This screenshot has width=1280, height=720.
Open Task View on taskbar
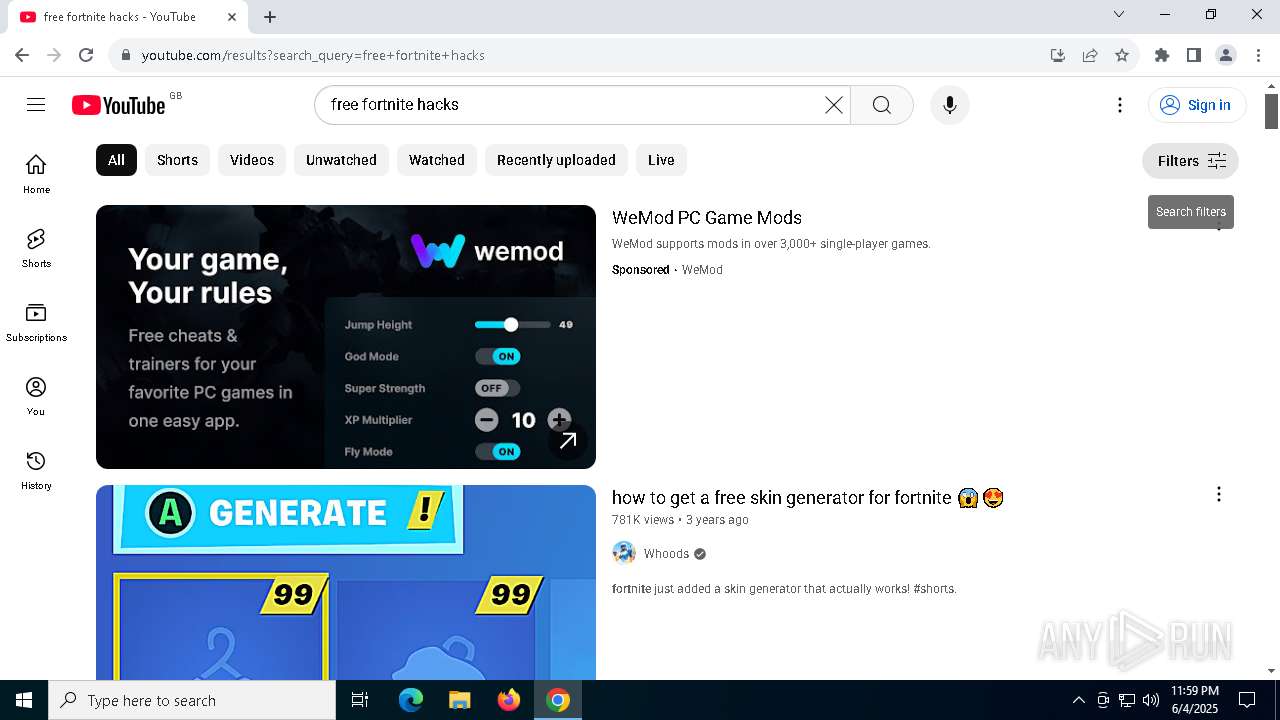pyautogui.click(x=360, y=700)
